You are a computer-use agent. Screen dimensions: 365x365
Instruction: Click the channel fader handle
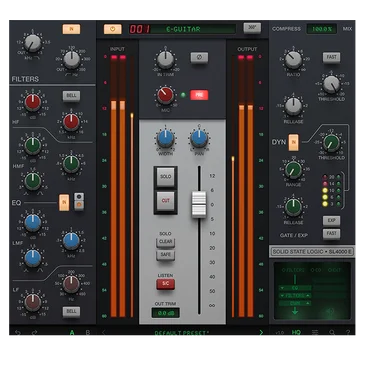(x=199, y=205)
